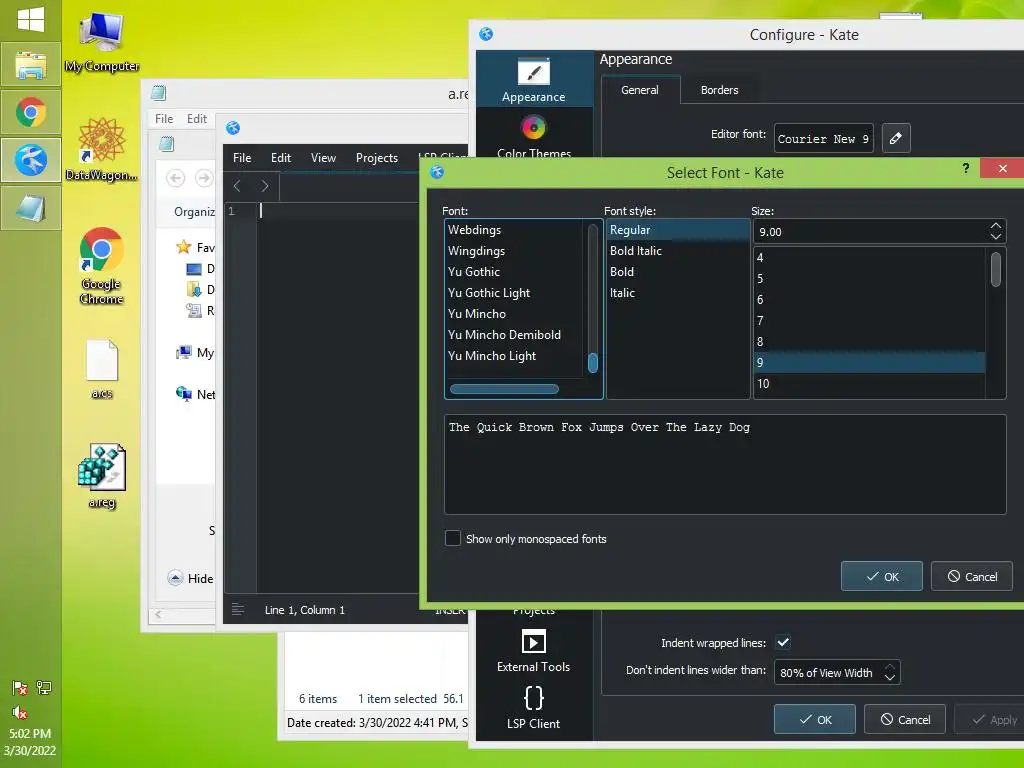Click the muted speaker tray icon

point(20,712)
